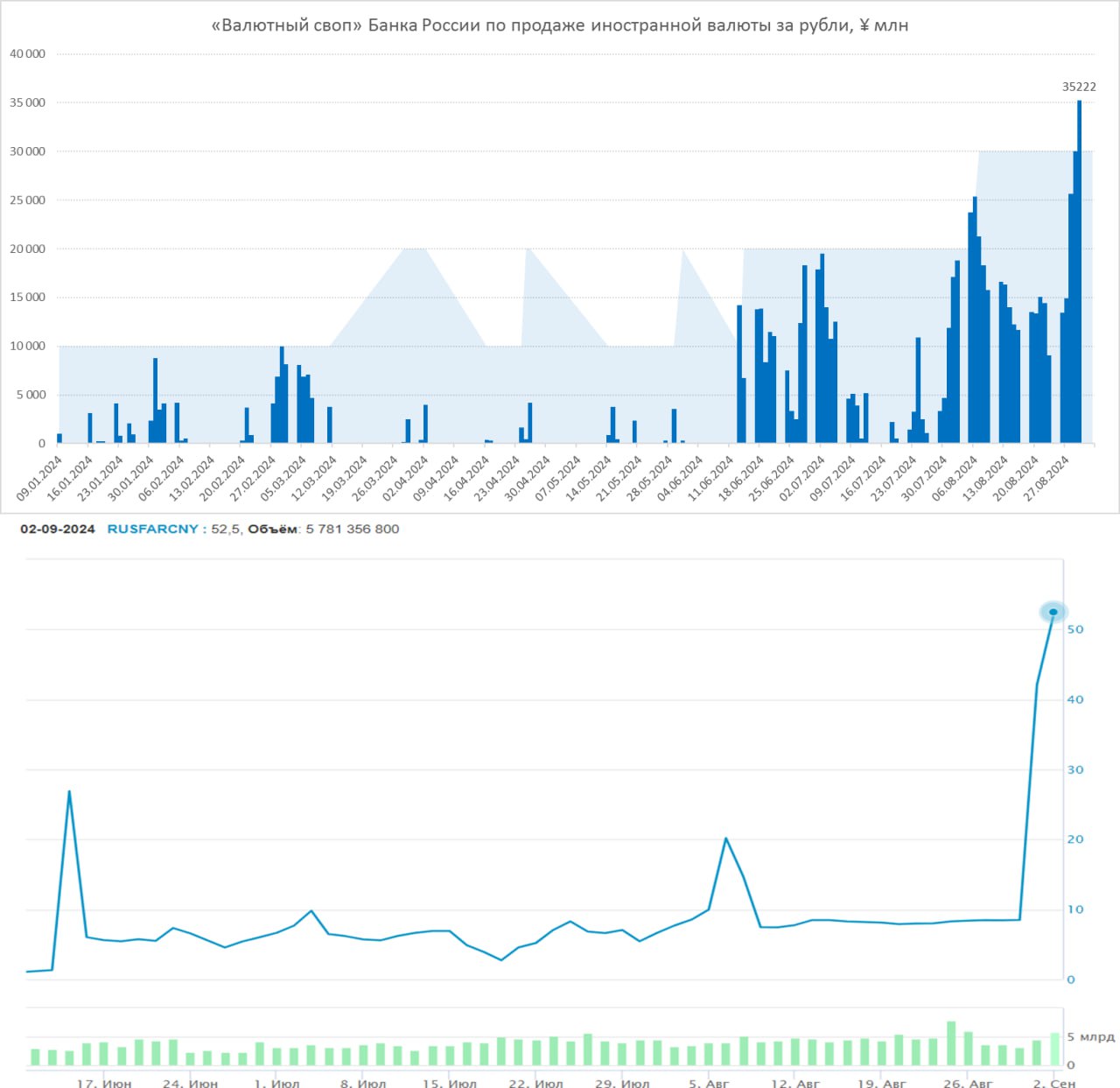Click the tallest green volume bar

tap(950, 1042)
